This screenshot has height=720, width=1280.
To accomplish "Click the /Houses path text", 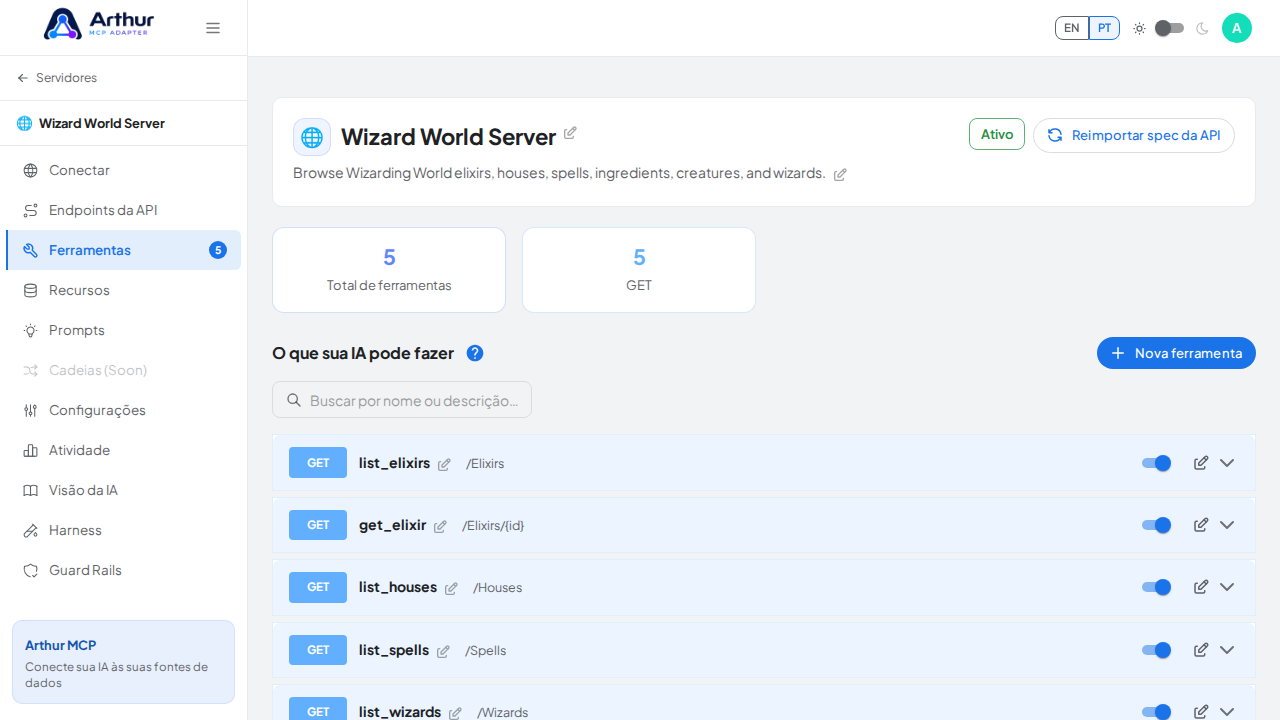I will click(498, 588).
